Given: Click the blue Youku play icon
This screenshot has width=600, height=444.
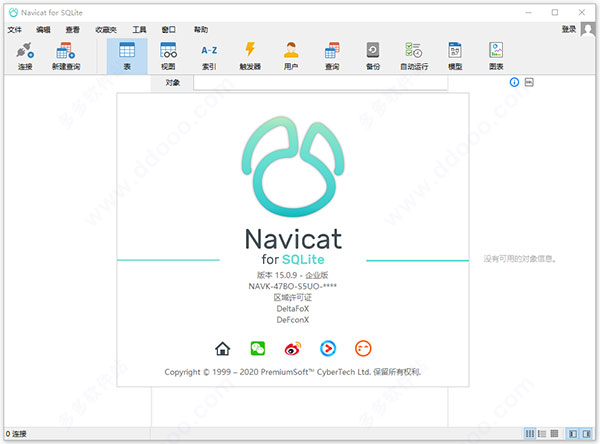Looking at the screenshot, I should pyautogui.click(x=328, y=348).
